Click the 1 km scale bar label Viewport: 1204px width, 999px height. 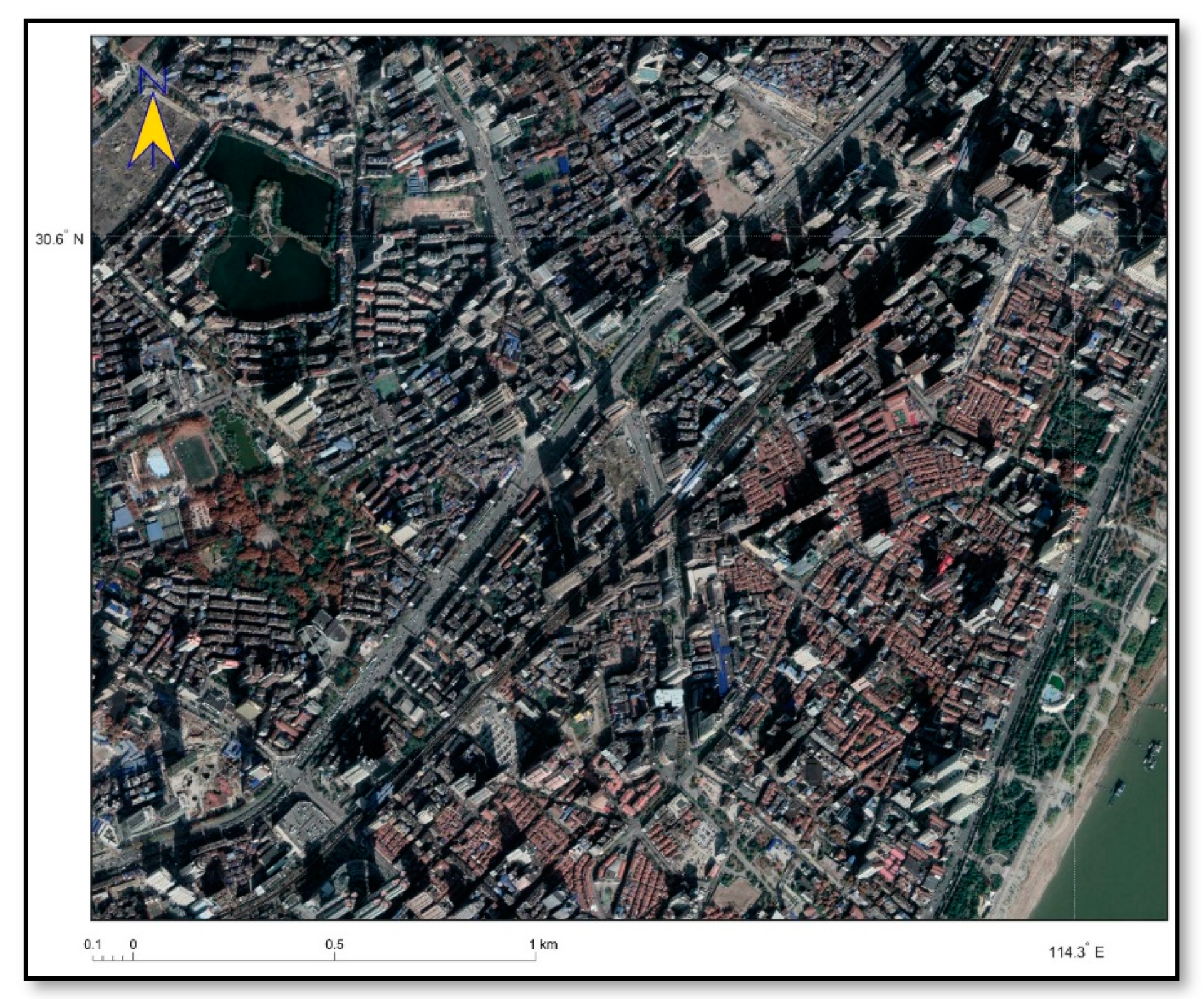[542, 944]
